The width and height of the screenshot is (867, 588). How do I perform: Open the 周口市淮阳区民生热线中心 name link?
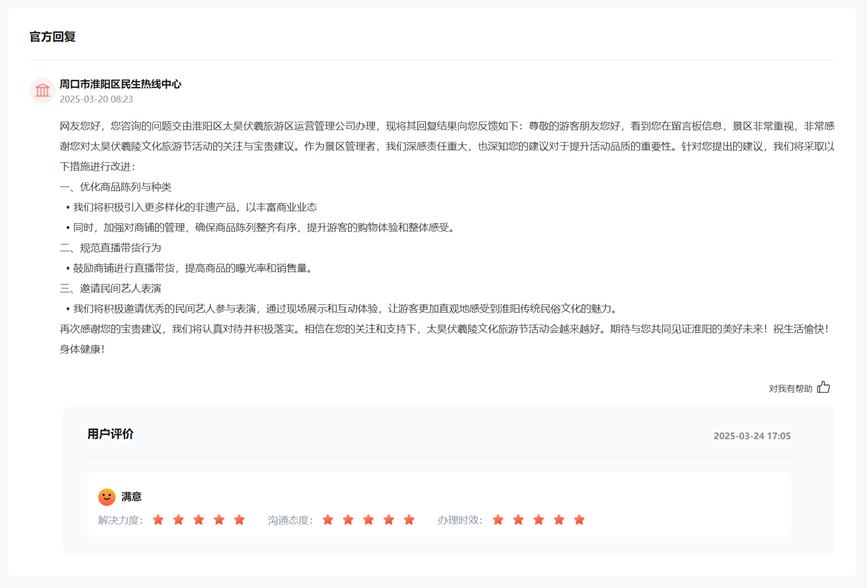[120, 84]
